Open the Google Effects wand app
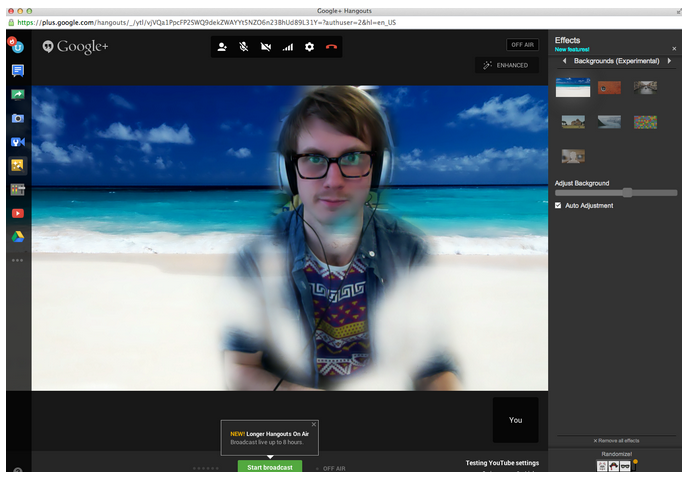This screenshot has height=484, width=689. click(x=18, y=165)
